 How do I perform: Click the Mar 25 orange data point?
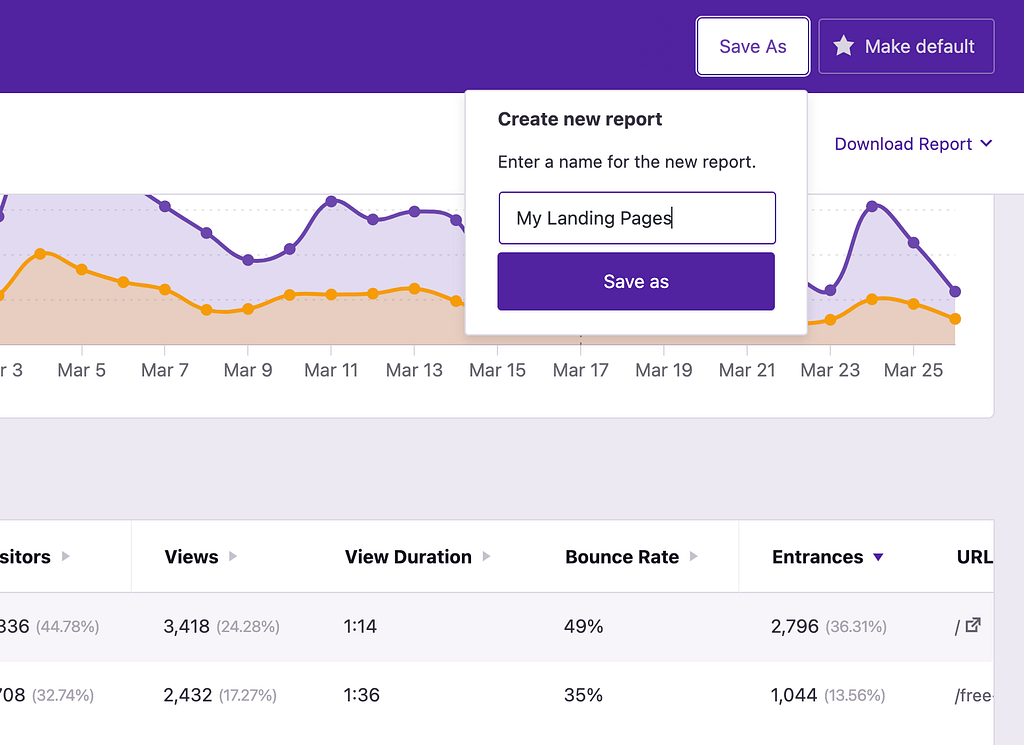(x=913, y=304)
